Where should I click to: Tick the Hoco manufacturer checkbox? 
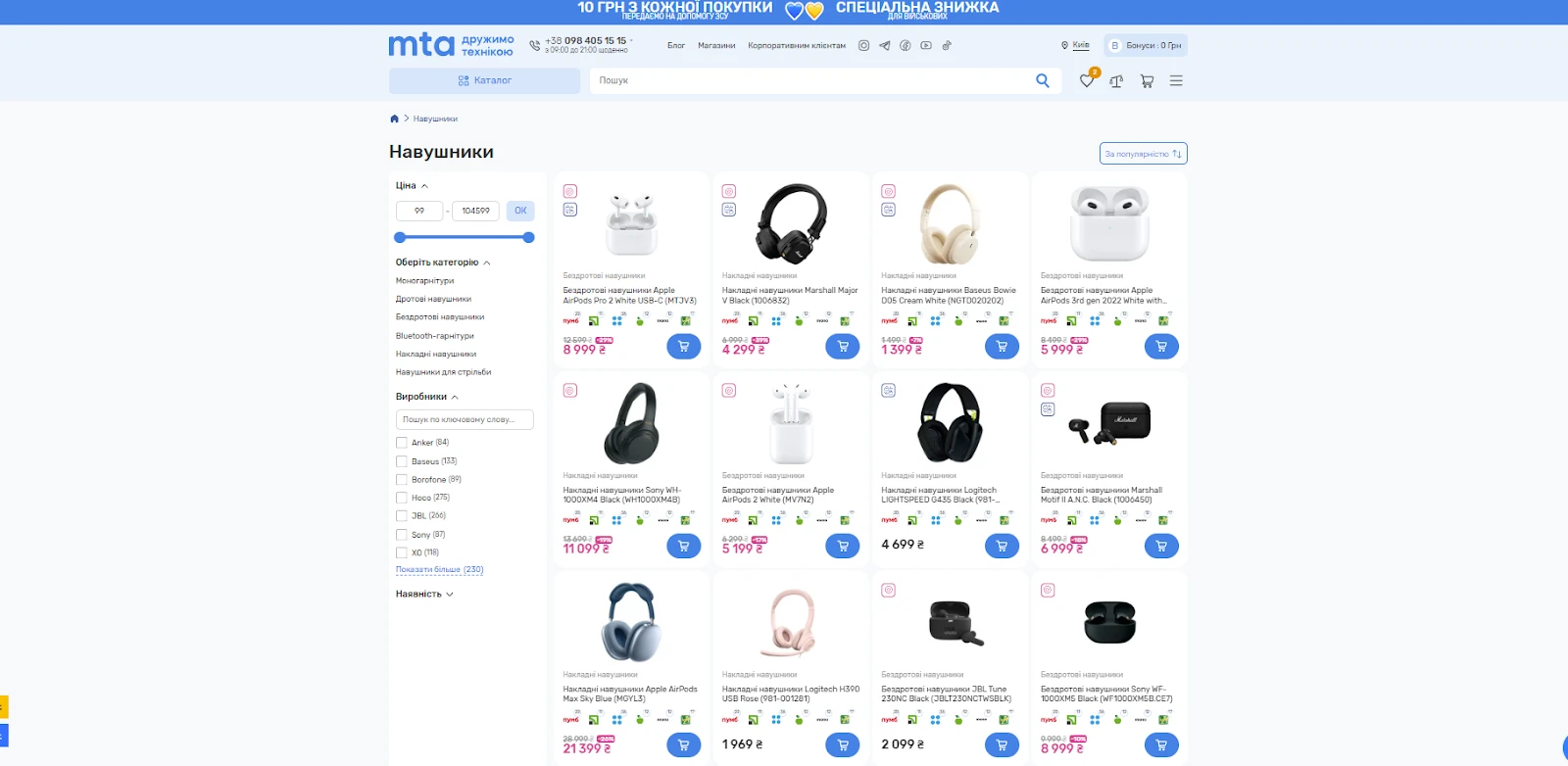401,498
